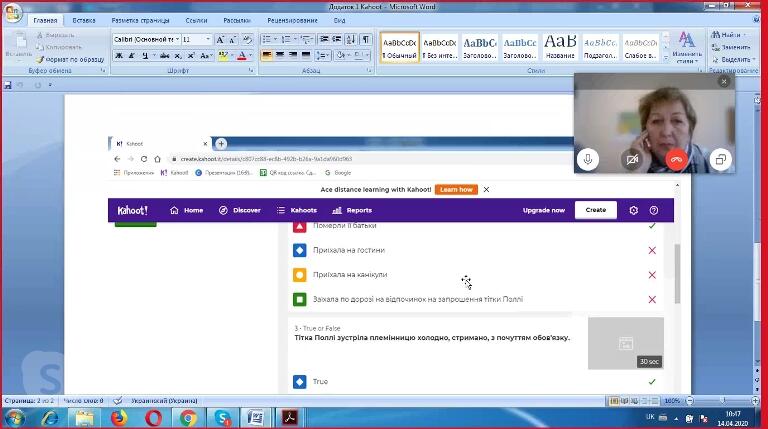The width and height of the screenshot is (768, 429).
Task: Click Найти in the editing group
Action: [728, 35]
